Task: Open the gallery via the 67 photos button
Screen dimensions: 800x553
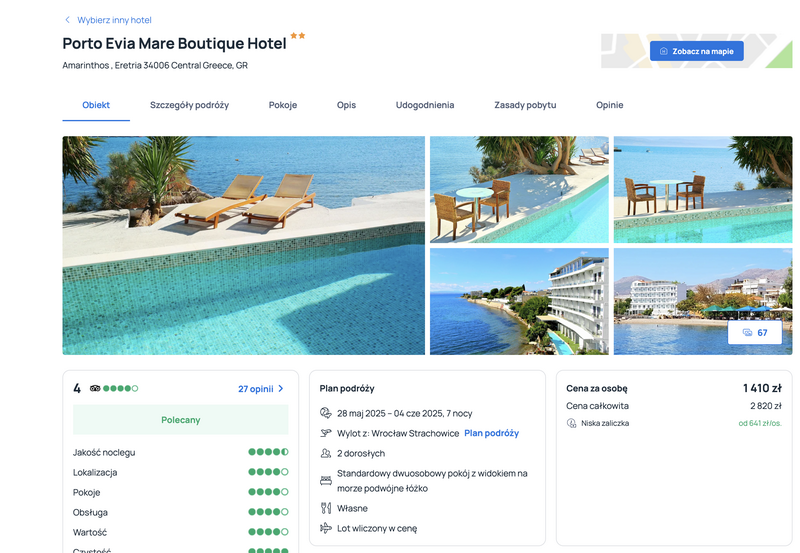Action: click(x=755, y=333)
